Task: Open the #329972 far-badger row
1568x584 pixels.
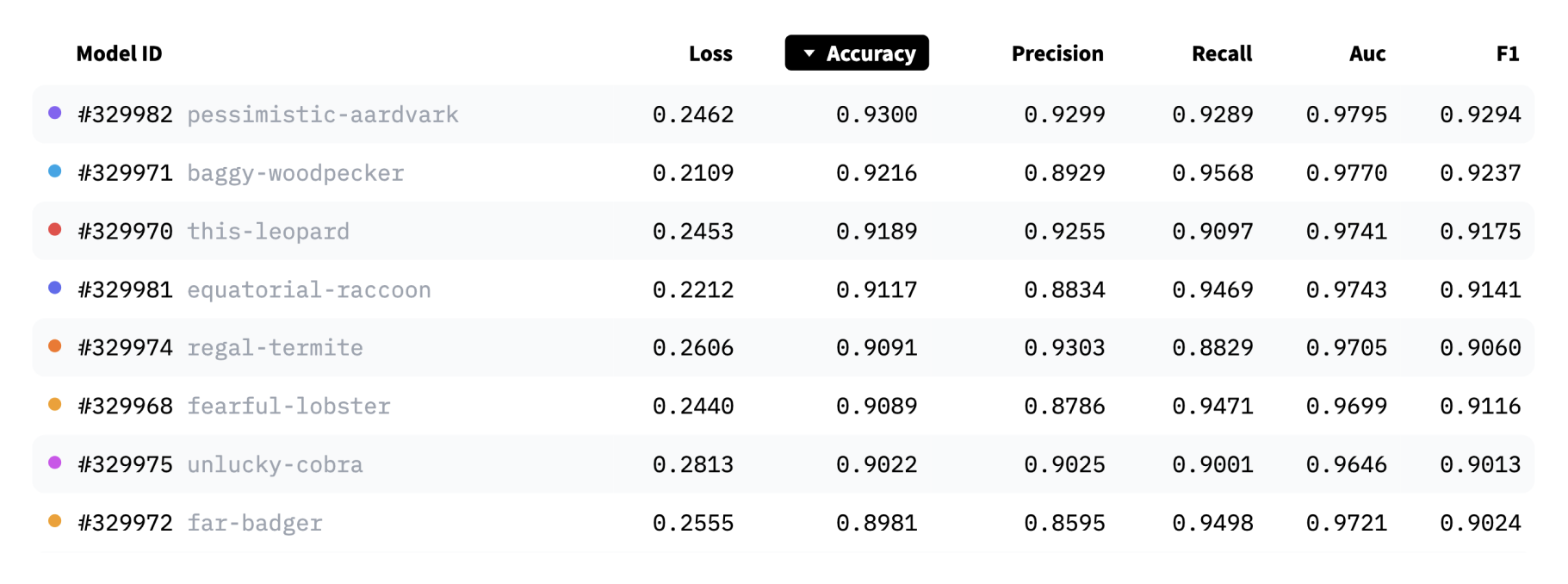Action: pyautogui.click(x=783, y=522)
